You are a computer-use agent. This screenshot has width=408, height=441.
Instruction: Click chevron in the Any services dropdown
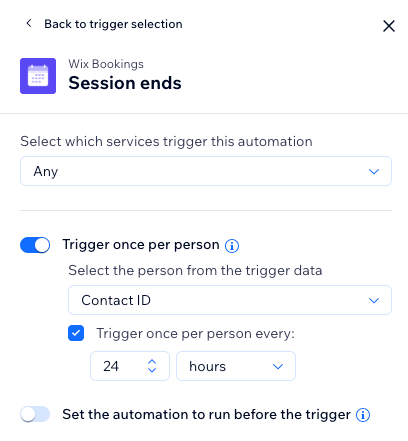coord(374,171)
